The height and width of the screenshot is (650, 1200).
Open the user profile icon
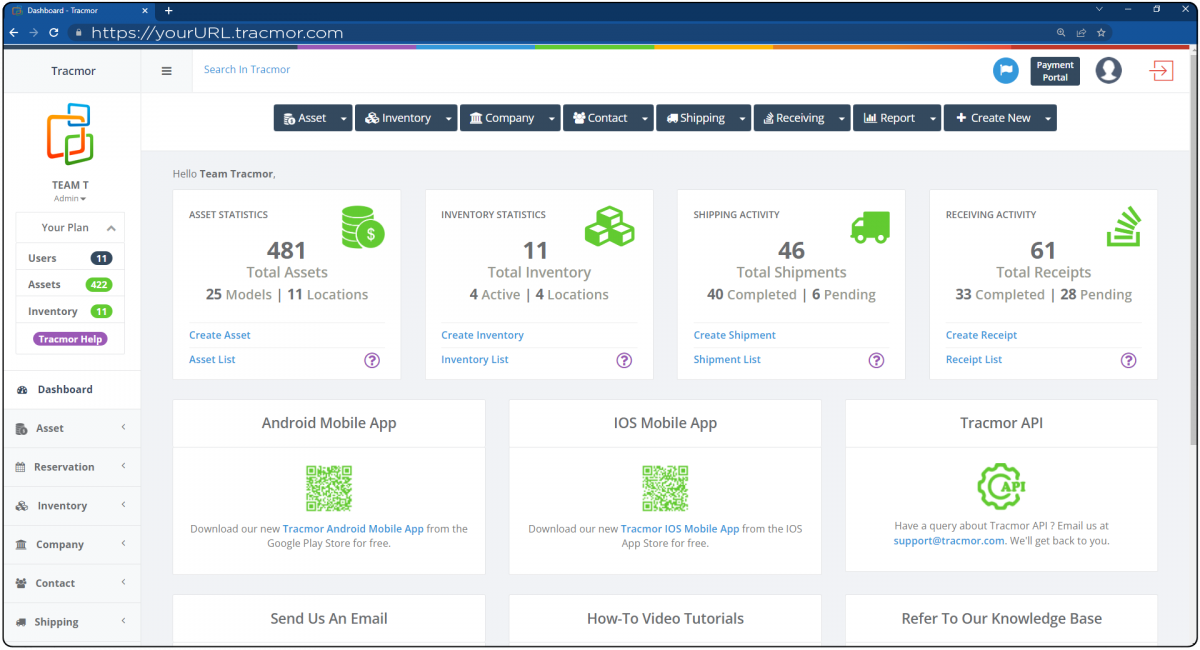coord(1108,70)
